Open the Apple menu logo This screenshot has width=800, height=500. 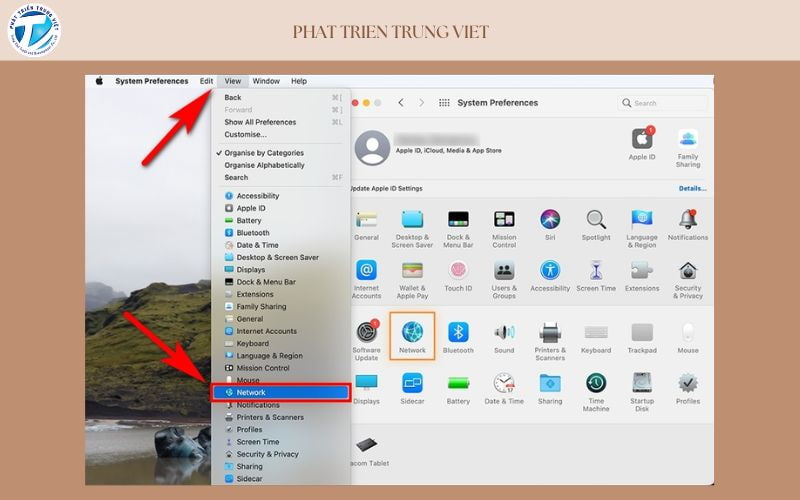click(x=99, y=81)
